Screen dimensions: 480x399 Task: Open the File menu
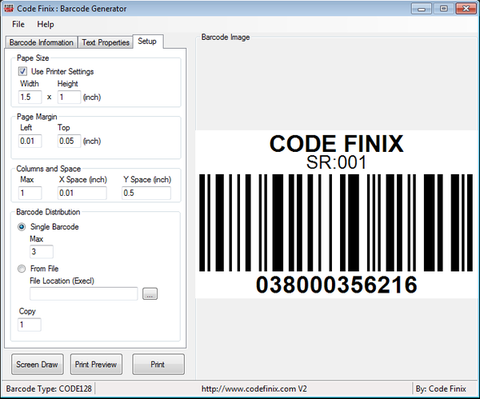coord(18,24)
